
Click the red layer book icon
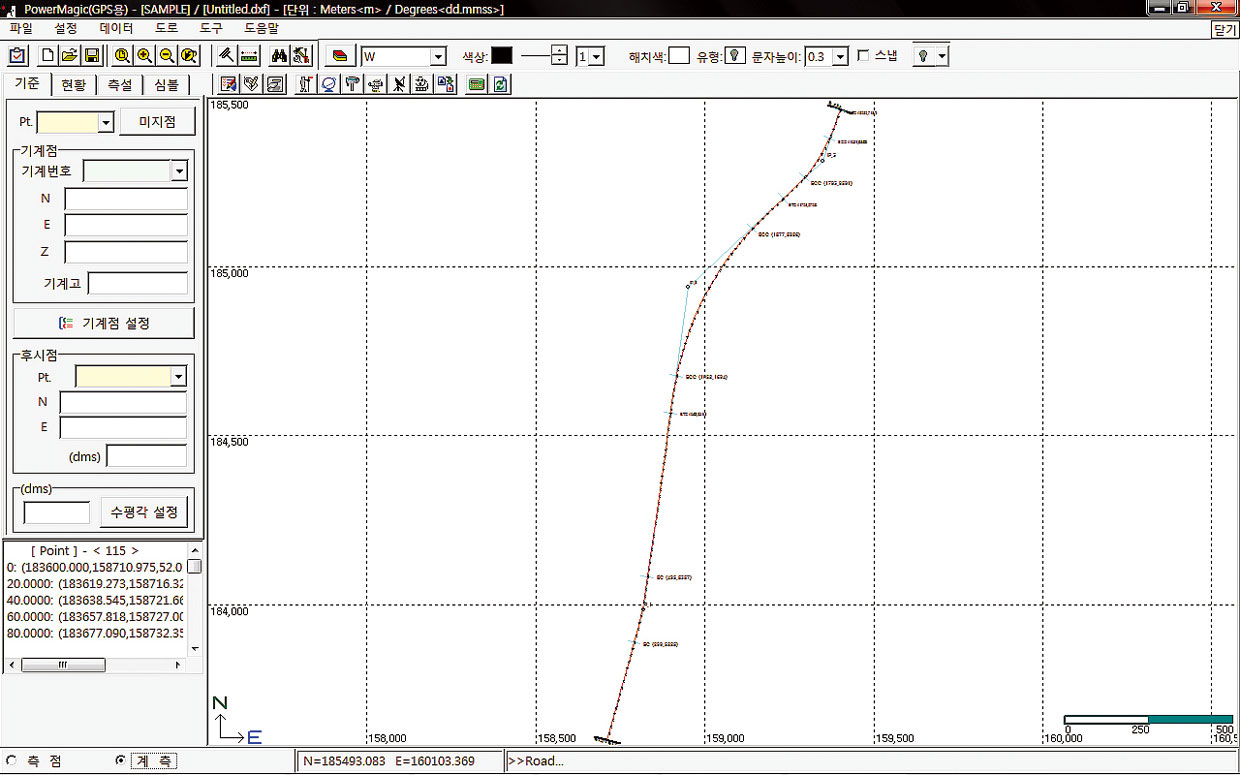click(x=340, y=56)
